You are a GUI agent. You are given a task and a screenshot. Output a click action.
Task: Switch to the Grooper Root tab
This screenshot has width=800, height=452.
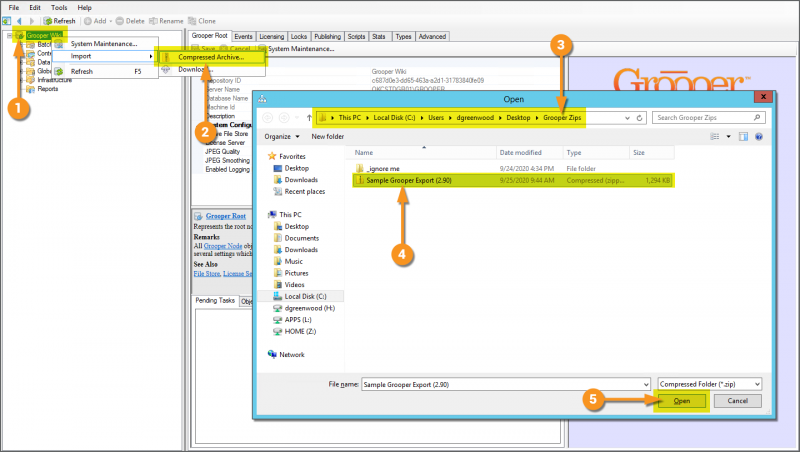click(x=210, y=36)
